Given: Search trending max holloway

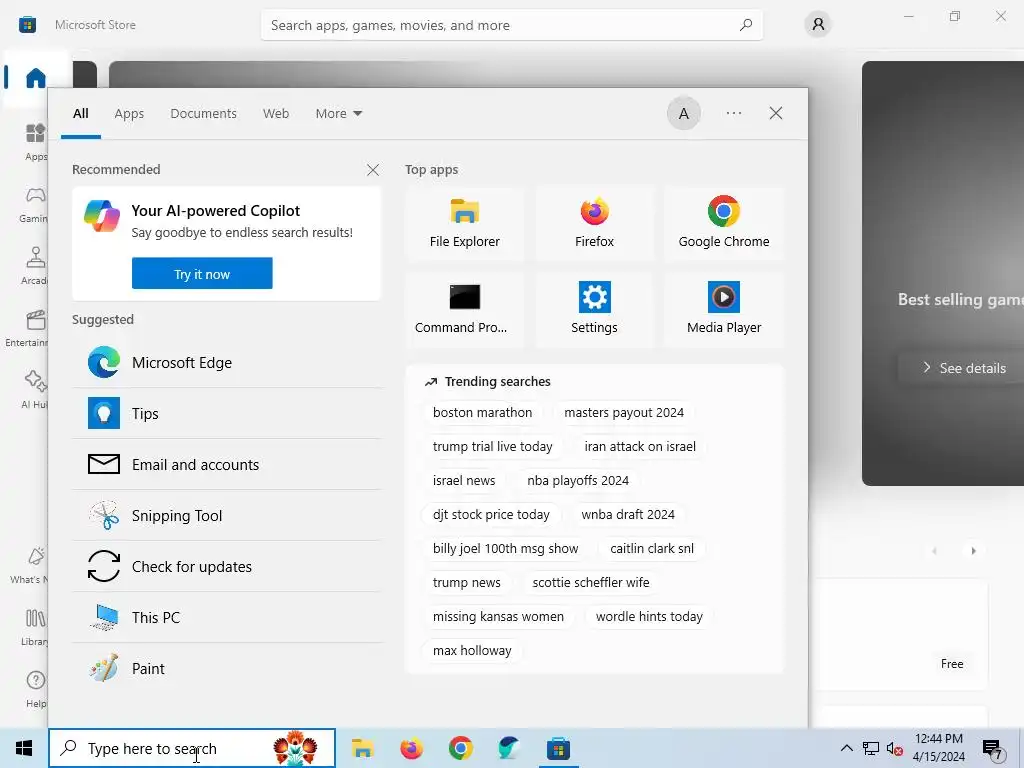Looking at the screenshot, I should click(472, 650).
